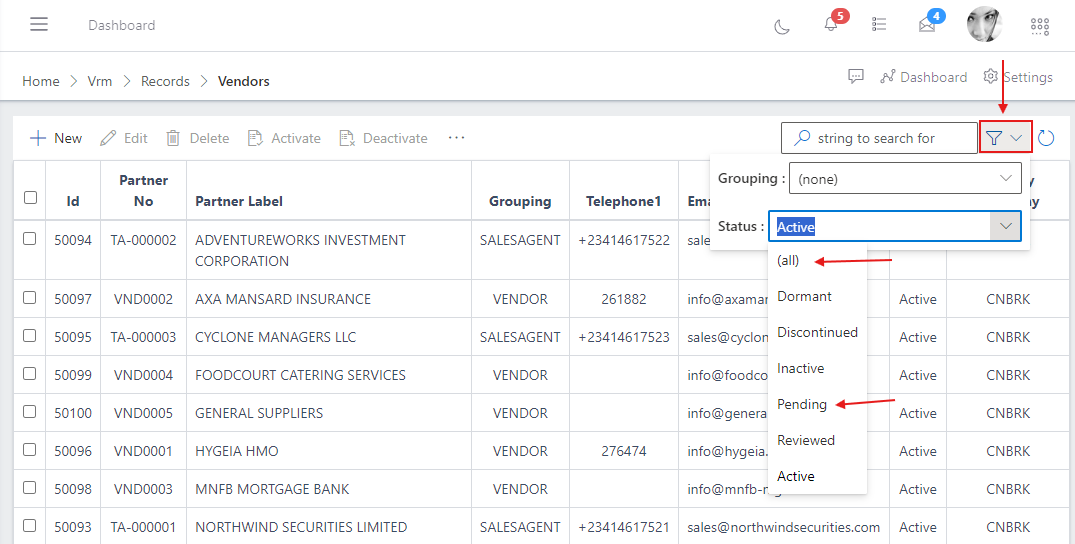Select Active option in status list

[x=817, y=476]
